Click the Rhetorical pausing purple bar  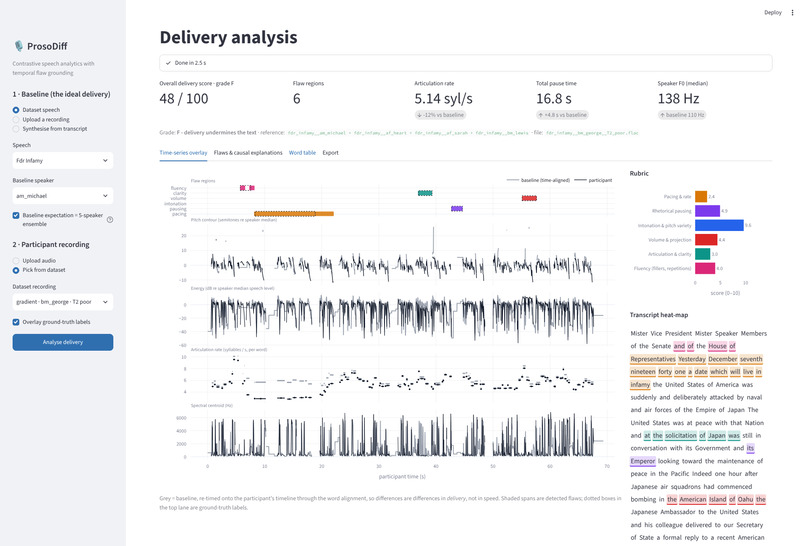click(x=707, y=211)
